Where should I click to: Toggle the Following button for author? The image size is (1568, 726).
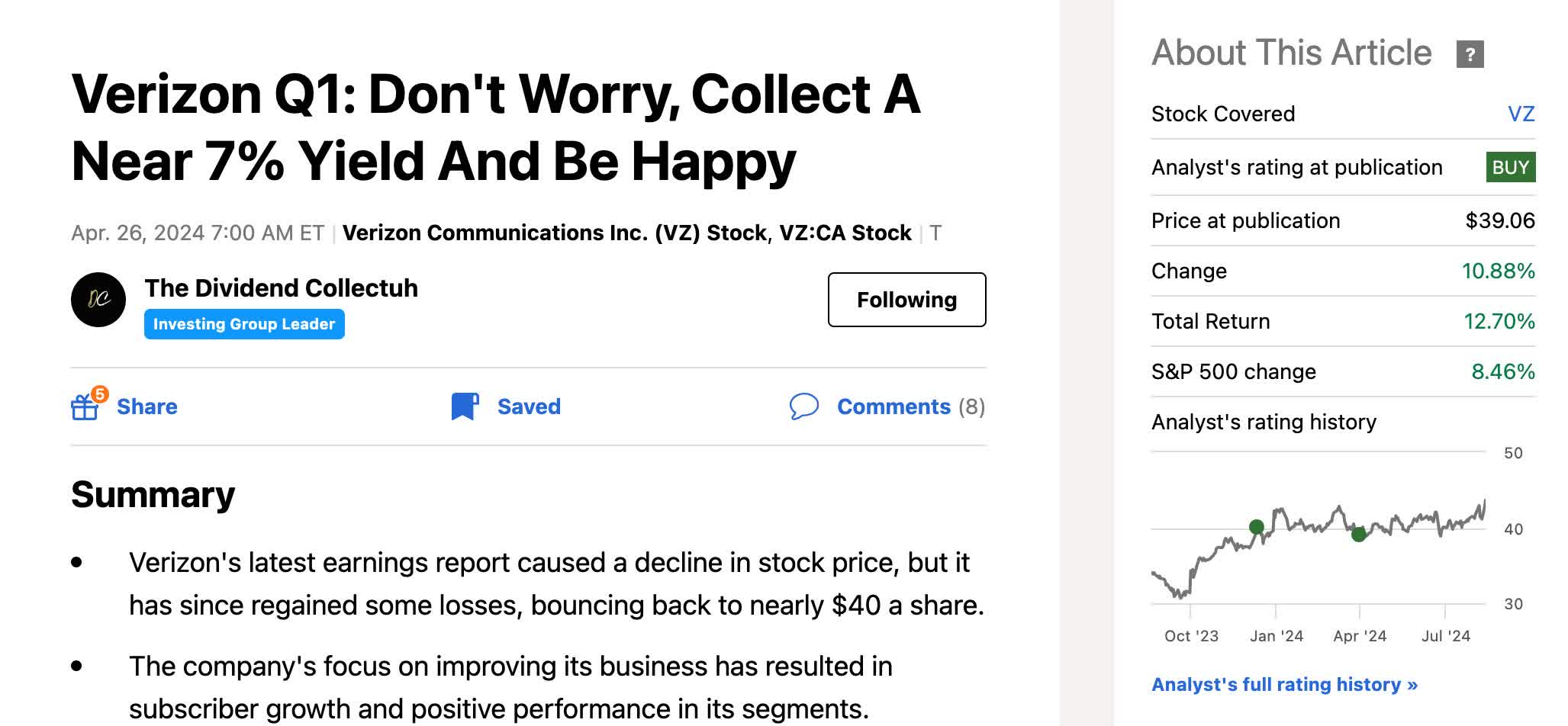click(906, 300)
